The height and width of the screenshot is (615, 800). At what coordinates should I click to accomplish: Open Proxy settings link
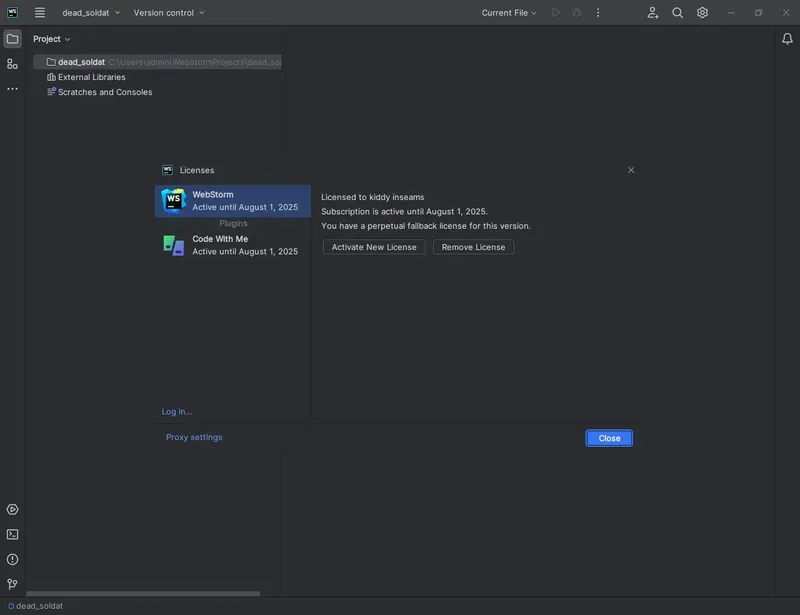click(x=194, y=437)
